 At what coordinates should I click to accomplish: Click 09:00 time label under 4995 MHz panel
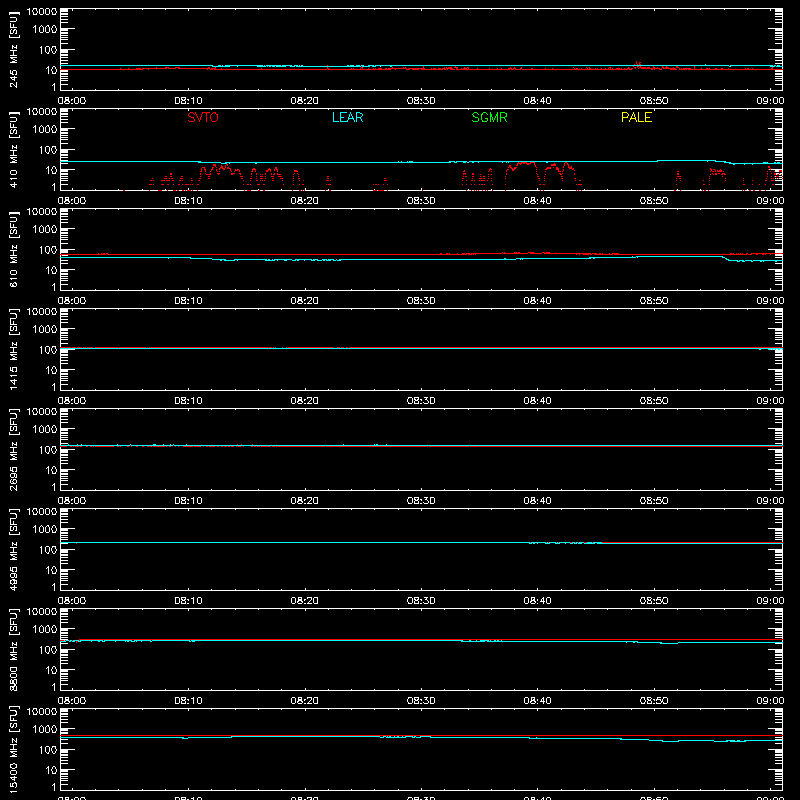tap(770, 601)
